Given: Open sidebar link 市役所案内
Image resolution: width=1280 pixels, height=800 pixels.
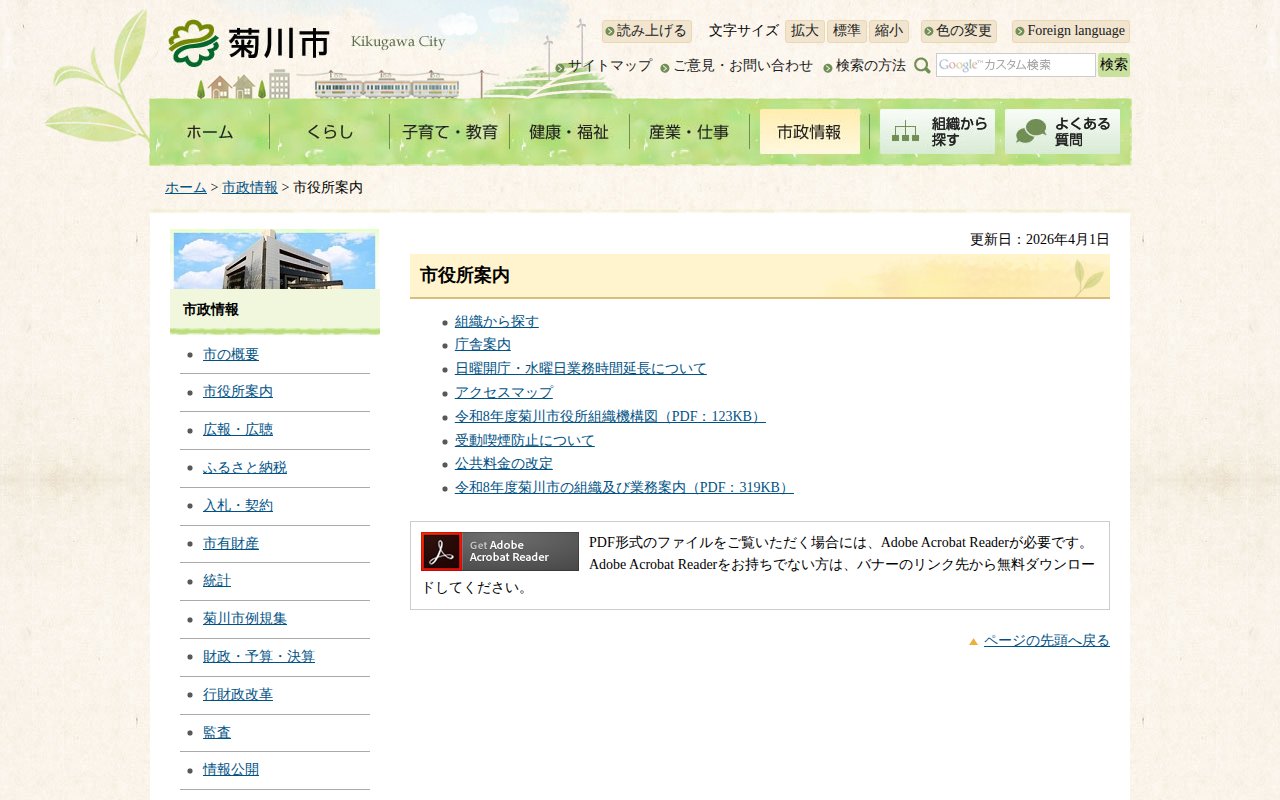Looking at the screenshot, I should [x=238, y=392].
